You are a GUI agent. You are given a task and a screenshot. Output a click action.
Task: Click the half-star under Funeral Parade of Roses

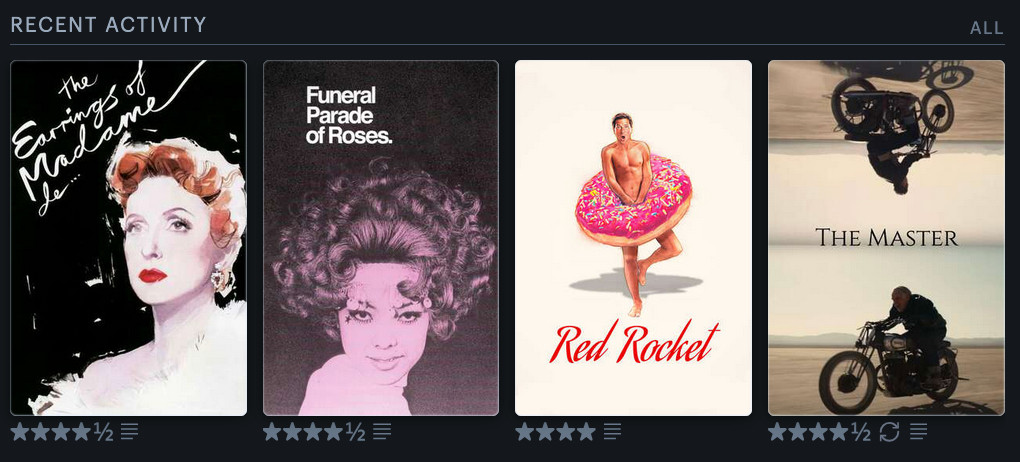[356, 431]
